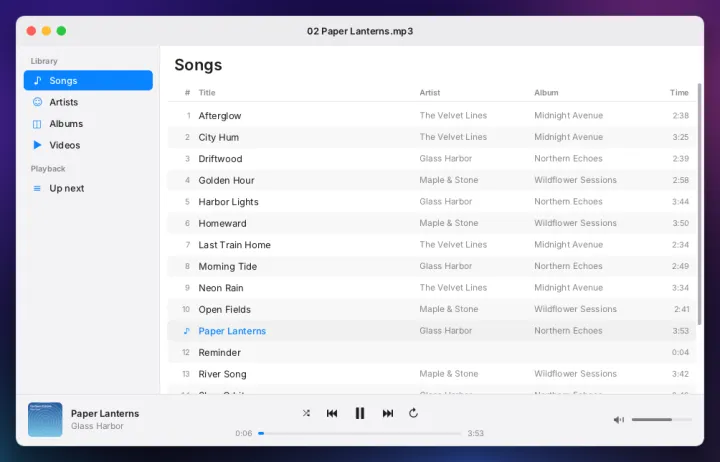The height and width of the screenshot is (462, 720).
Task: Select the song Driftwood
Action: pos(432,159)
